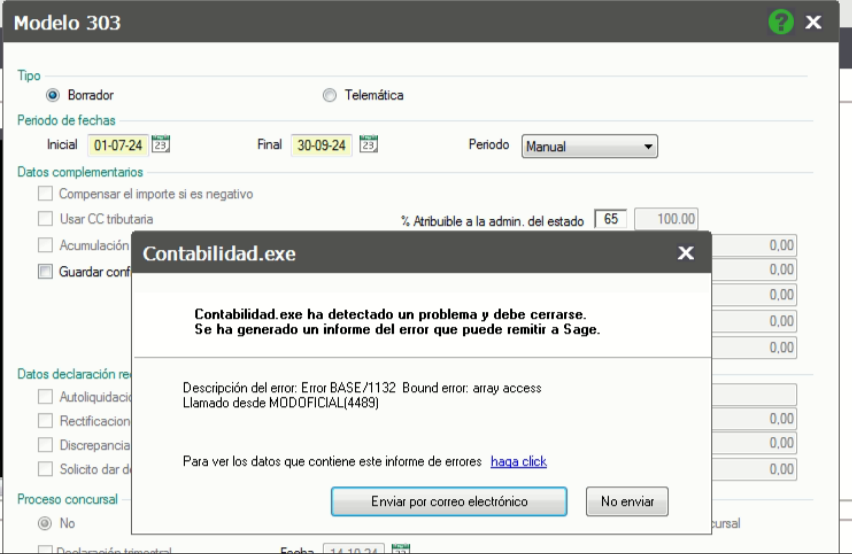Close the Modelo 303 window

[813, 22]
